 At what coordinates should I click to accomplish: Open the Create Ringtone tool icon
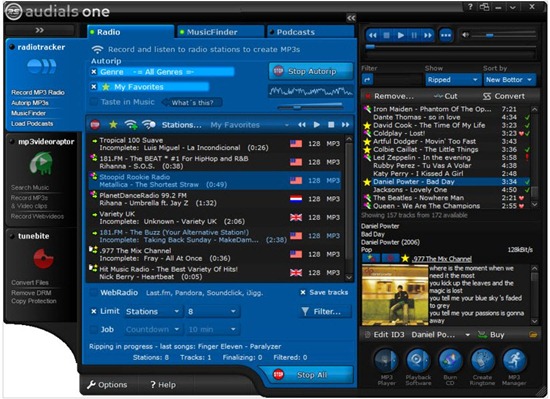(x=482, y=360)
